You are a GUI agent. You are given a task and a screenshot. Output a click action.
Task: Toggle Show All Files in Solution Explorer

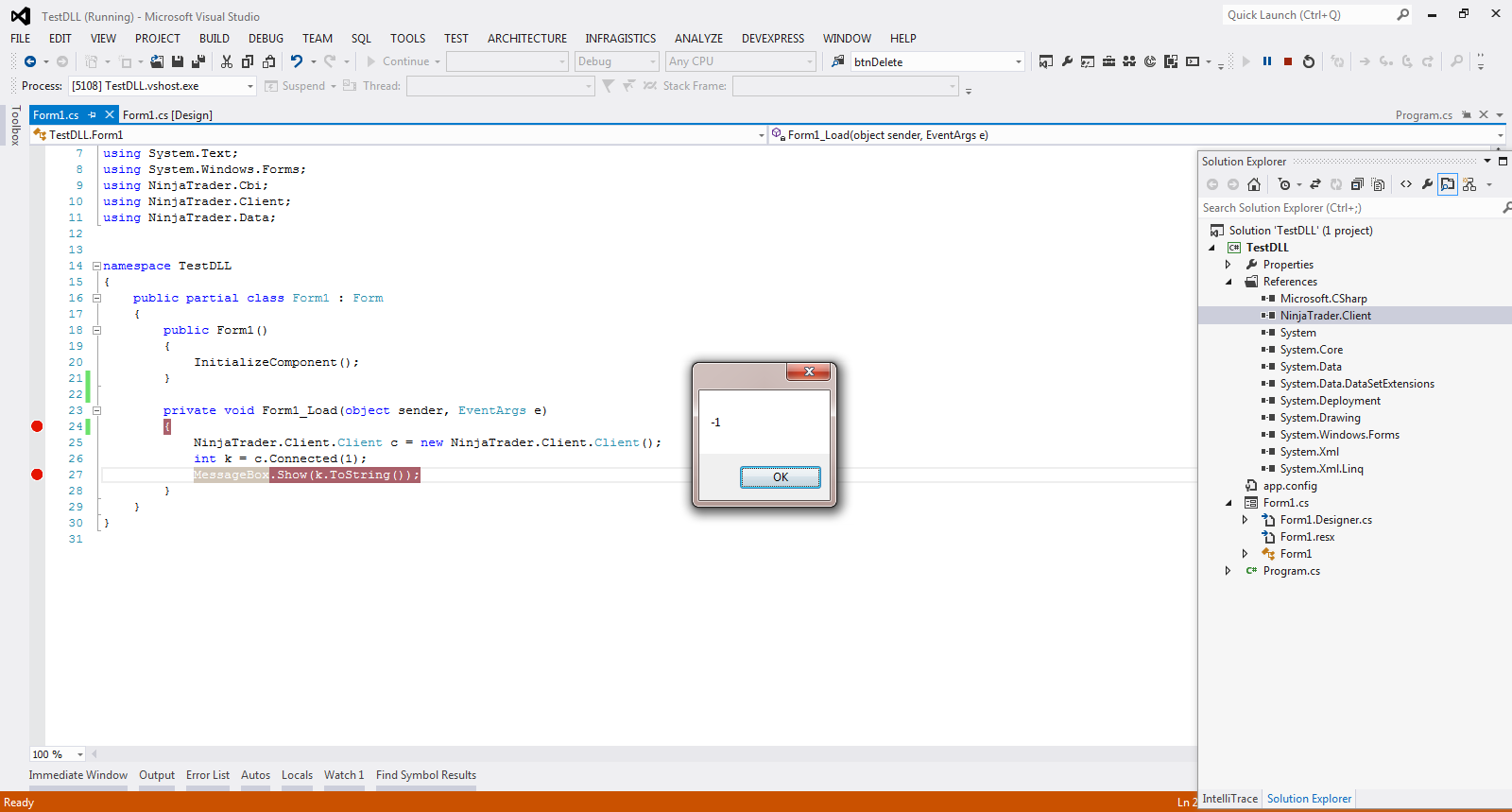coord(1378,184)
